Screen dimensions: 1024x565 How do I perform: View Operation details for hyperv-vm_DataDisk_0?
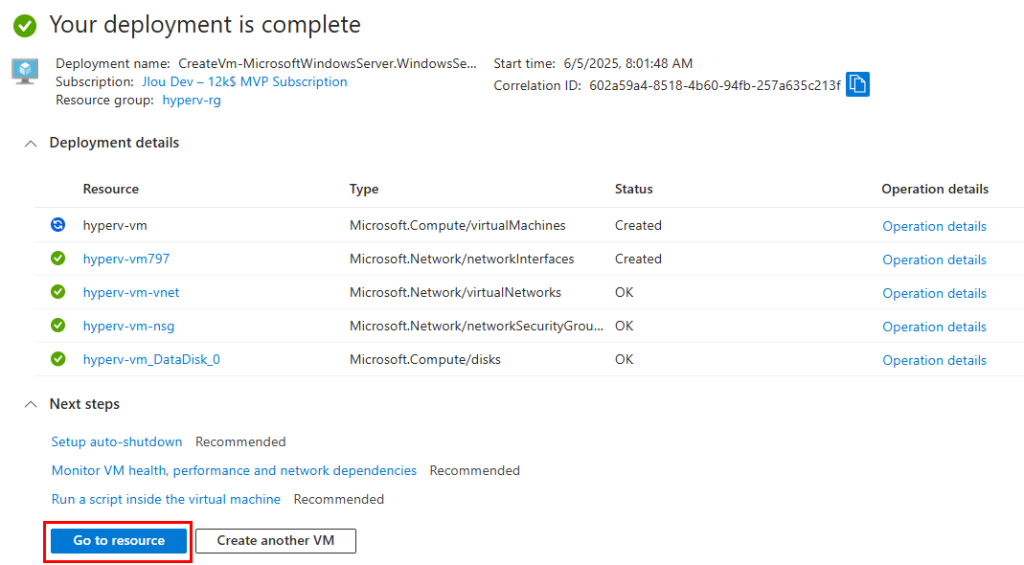934,360
